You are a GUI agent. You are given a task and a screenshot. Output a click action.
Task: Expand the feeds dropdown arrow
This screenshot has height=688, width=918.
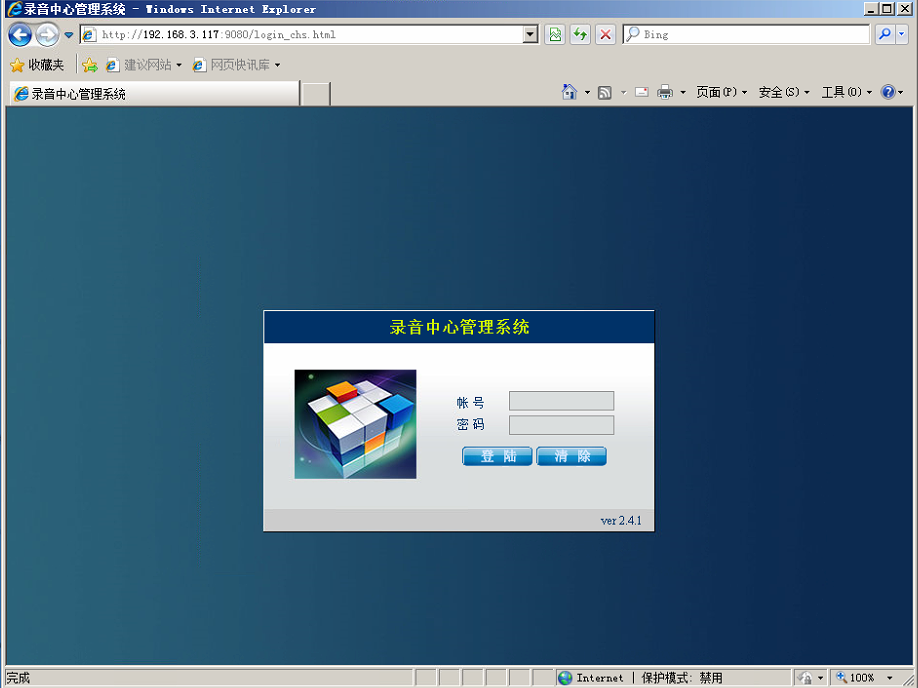click(623, 93)
